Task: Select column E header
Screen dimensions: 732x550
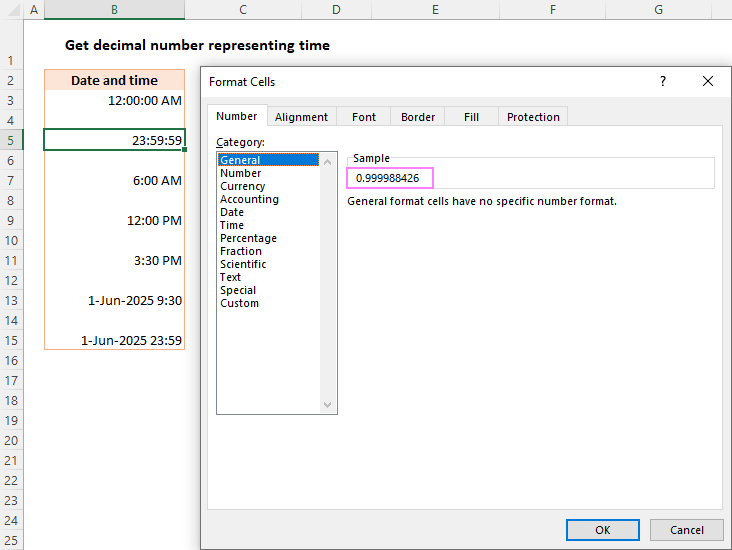Action: point(435,9)
